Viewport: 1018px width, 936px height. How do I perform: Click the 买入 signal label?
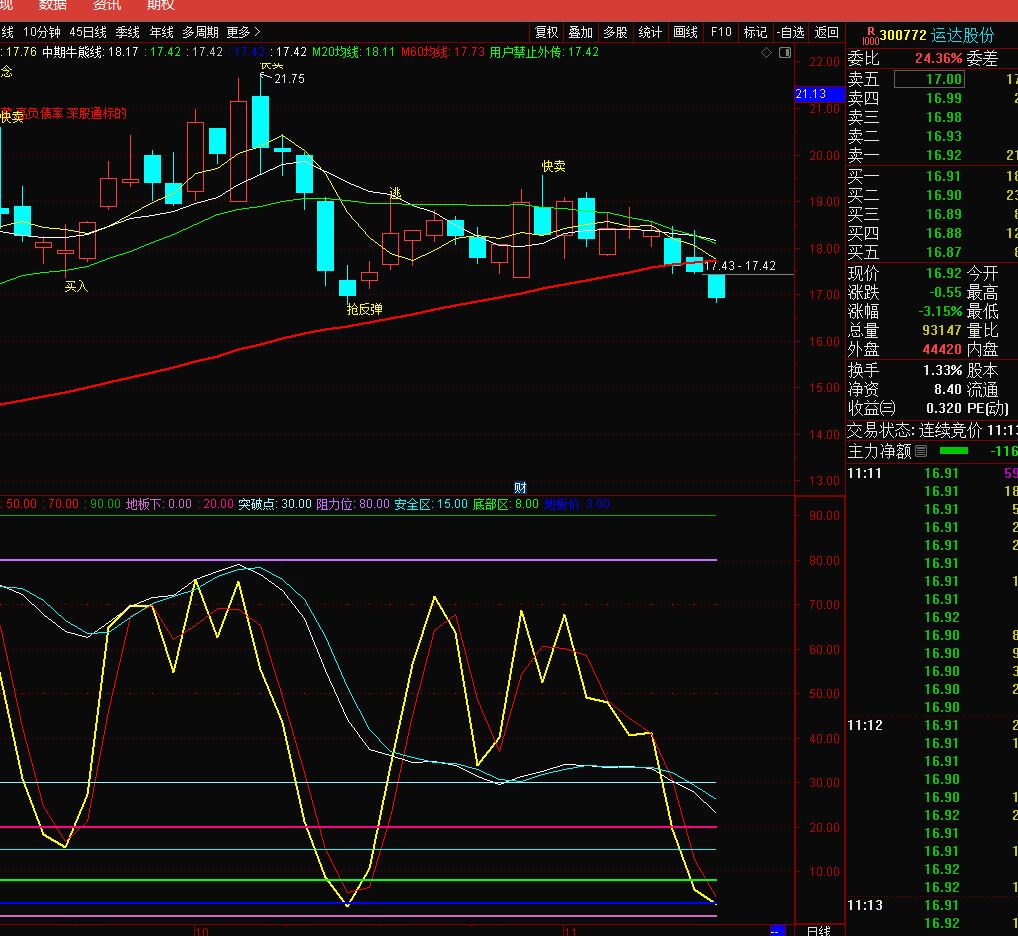(76, 287)
